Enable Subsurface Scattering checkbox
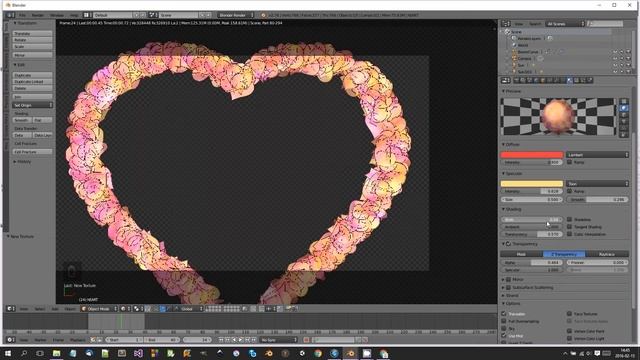This screenshot has width=640, height=360. 509,287
